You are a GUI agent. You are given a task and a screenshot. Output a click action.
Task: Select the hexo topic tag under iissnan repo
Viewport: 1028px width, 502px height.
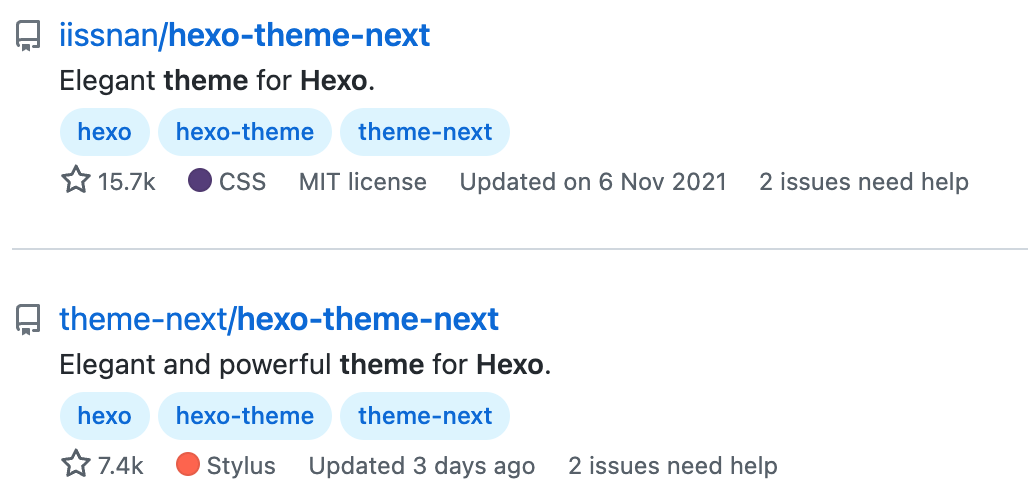tap(104, 132)
